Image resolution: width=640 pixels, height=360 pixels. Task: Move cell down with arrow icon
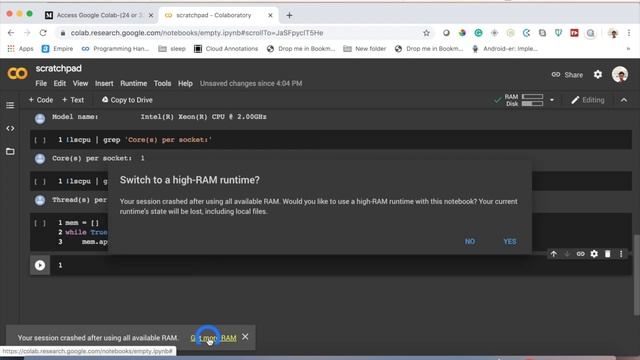tap(567, 254)
